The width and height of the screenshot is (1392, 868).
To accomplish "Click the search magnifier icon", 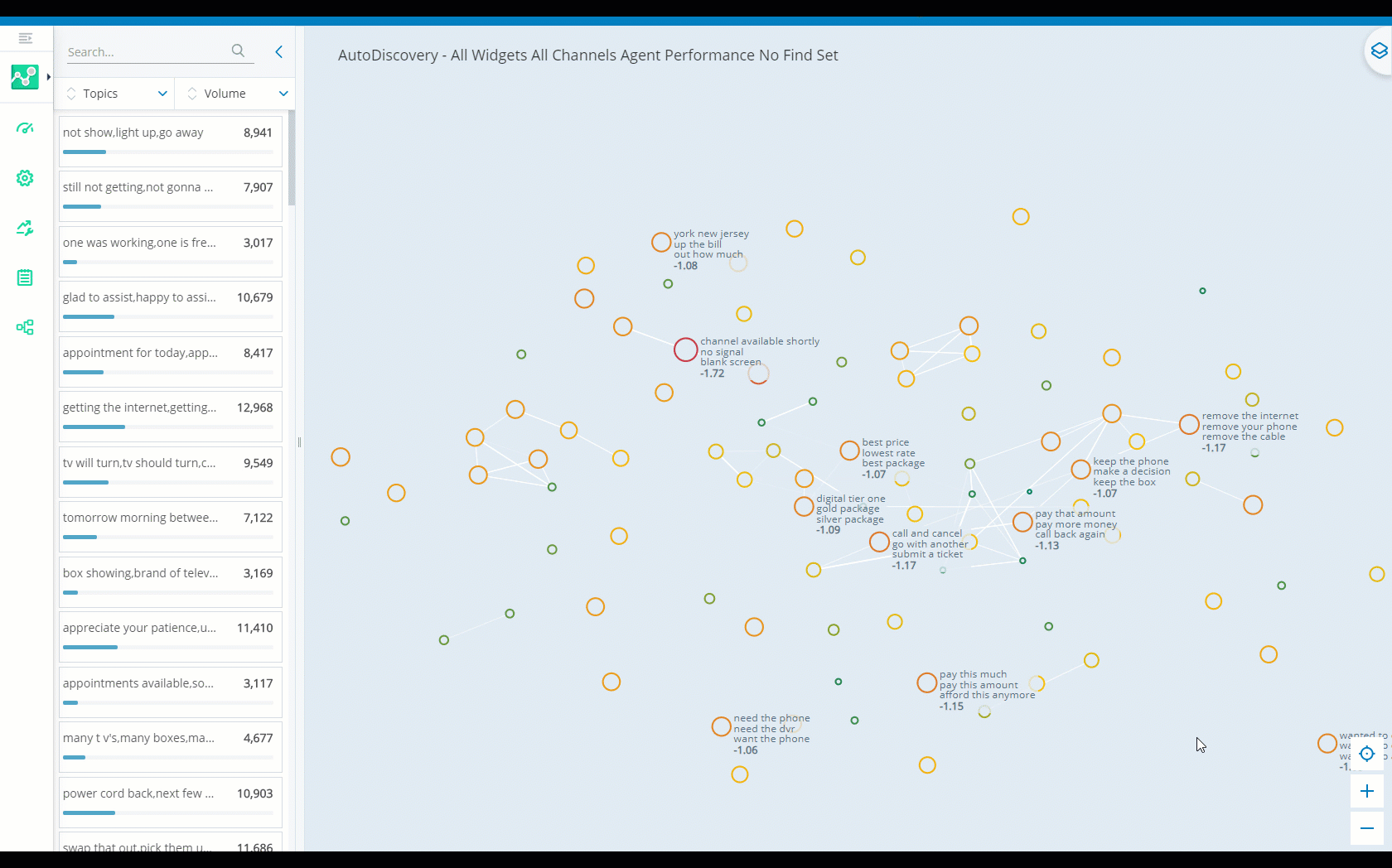I will pos(238,51).
